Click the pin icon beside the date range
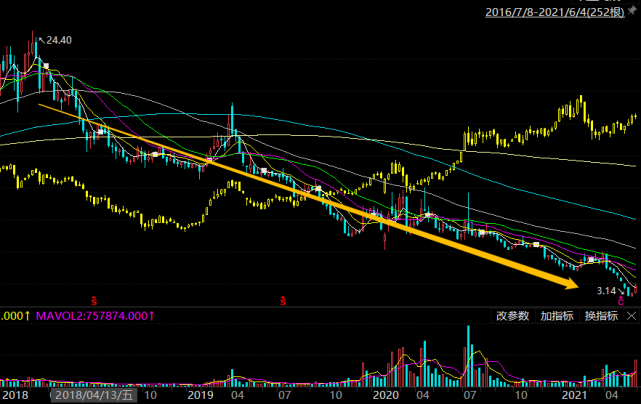The height and width of the screenshot is (404, 641). [x=632, y=11]
